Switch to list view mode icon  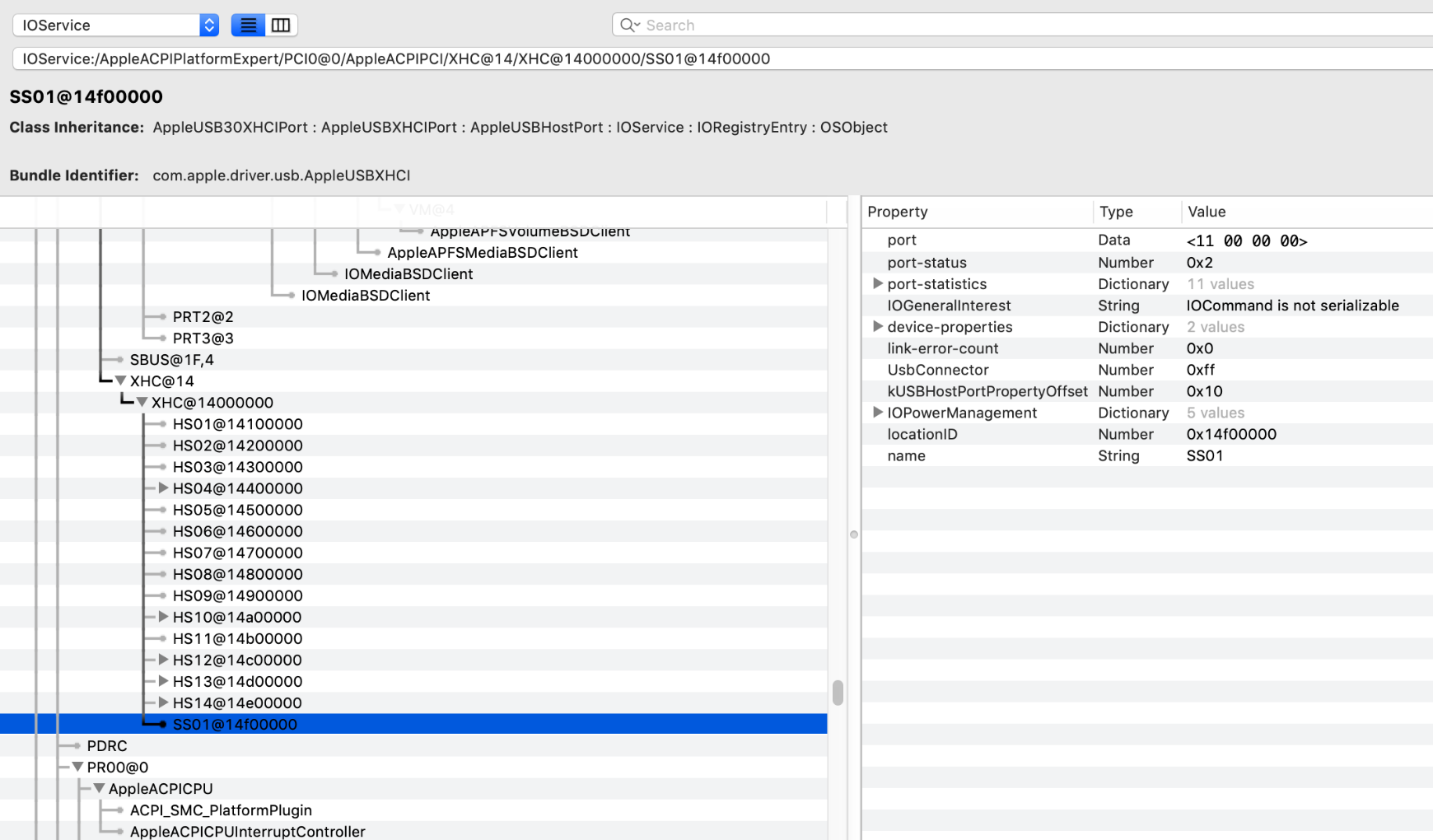[x=248, y=26]
